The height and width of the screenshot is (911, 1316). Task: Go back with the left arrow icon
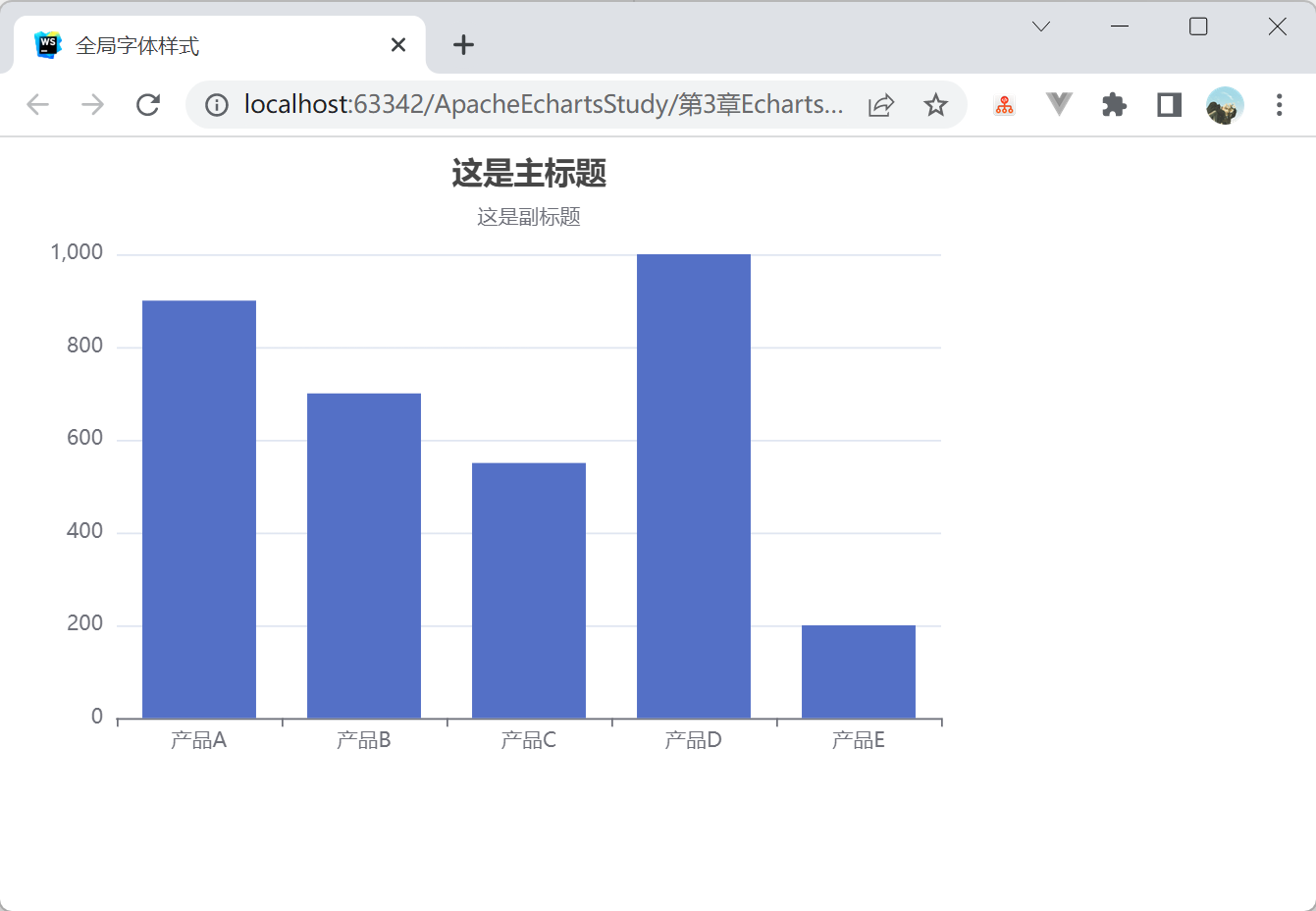point(37,104)
